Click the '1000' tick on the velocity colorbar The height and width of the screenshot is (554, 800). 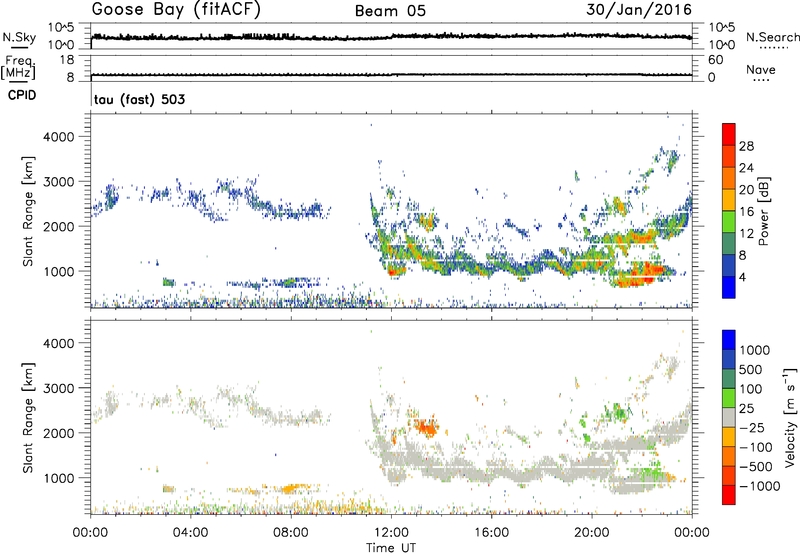click(x=755, y=350)
